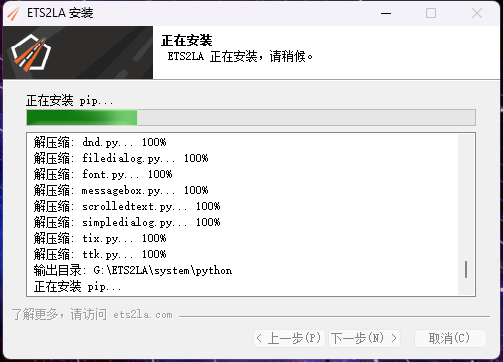Viewport: 503px width, 362px height.
Task: Select the ttk.py log line
Action: [100, 254]
